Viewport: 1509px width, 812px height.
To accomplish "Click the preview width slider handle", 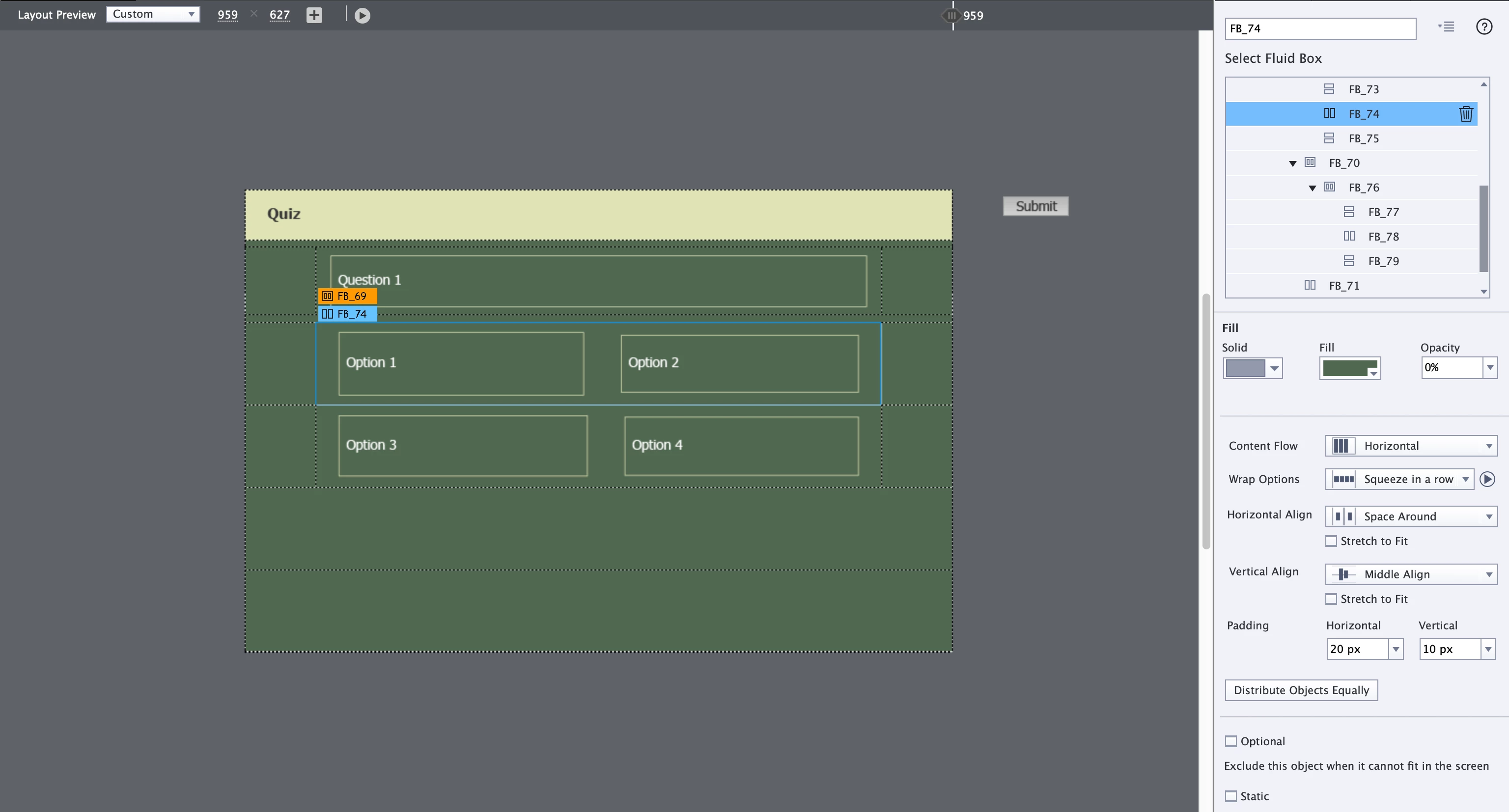I will (x=952, y=16).
